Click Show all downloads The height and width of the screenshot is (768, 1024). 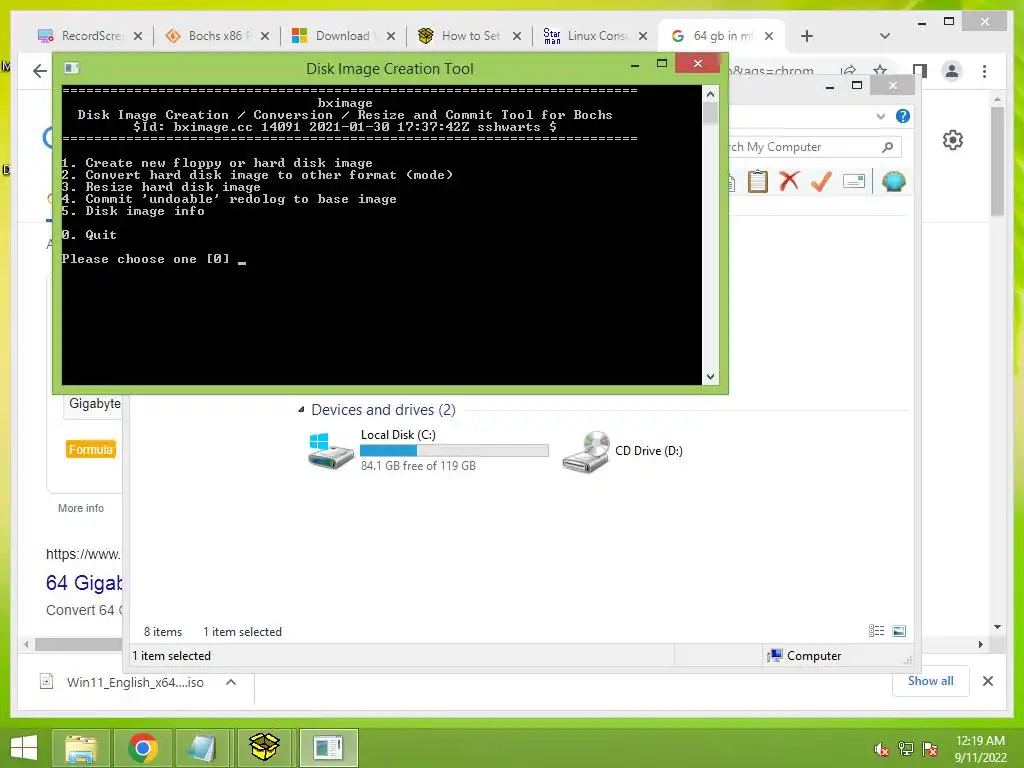[x=931, y=680]
